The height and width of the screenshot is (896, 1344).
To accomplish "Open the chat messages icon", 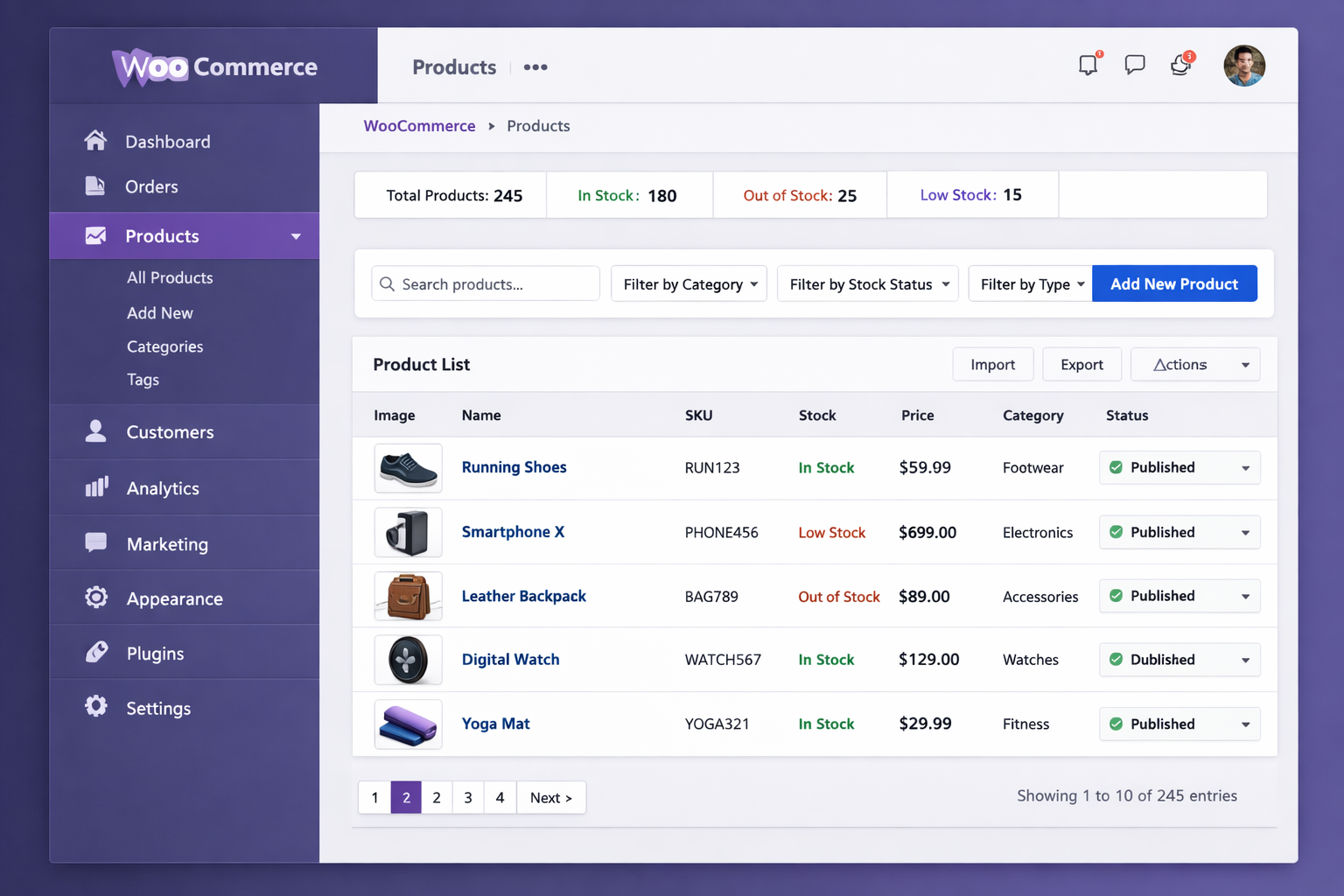I will [x=1134, y=66].
